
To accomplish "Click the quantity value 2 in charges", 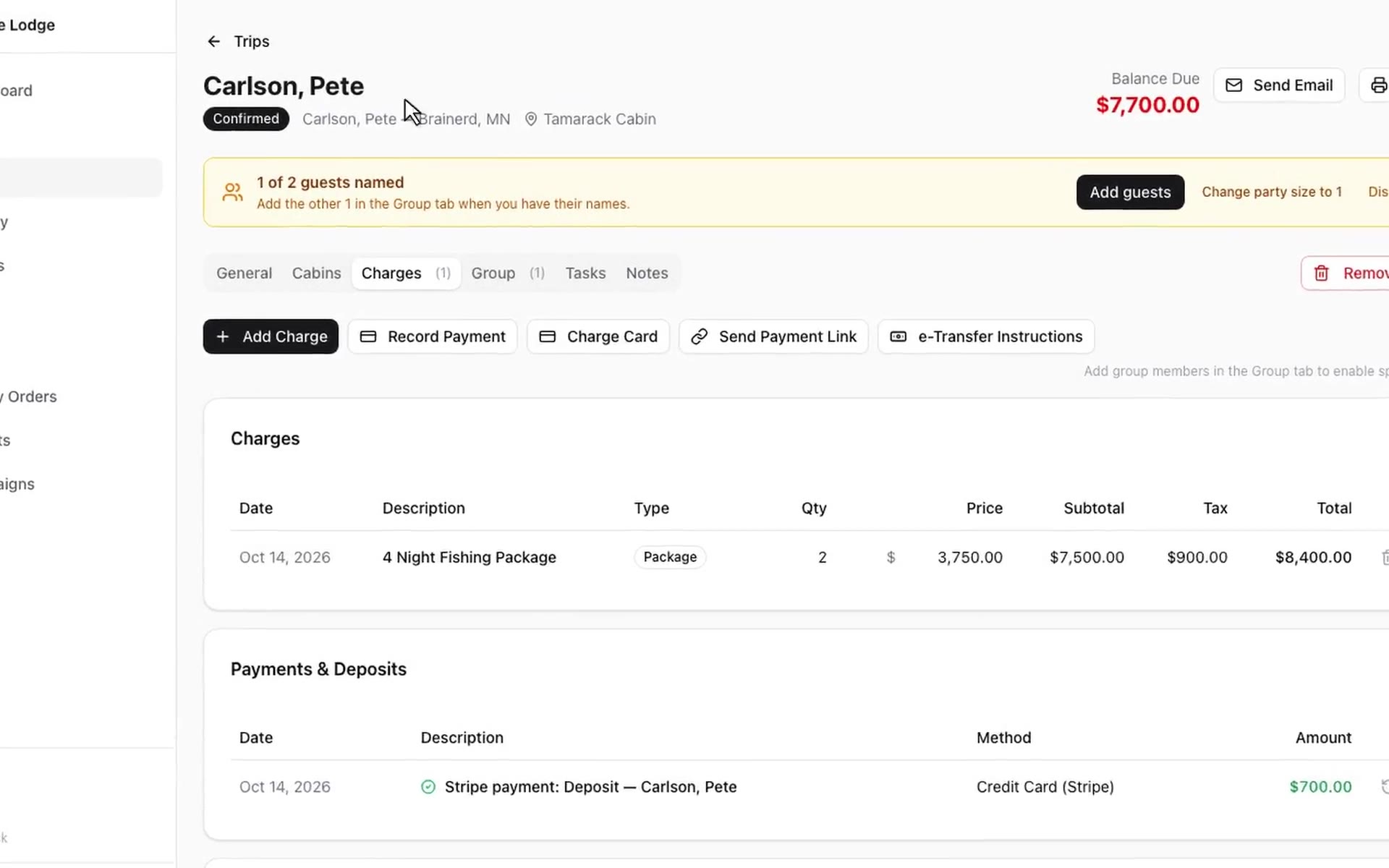I will click(x=822, y=558).
